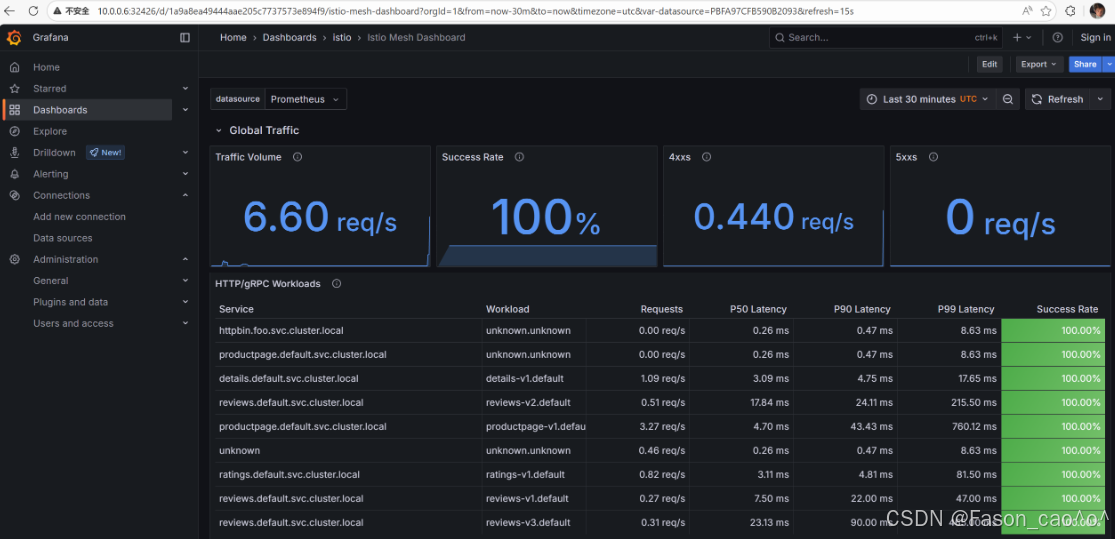Click the Administration gear icon
1115x539 pixels.
click(14, 260)
